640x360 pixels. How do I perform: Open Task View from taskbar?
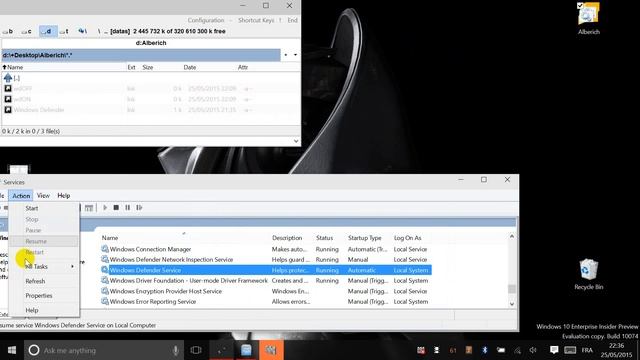196,350
